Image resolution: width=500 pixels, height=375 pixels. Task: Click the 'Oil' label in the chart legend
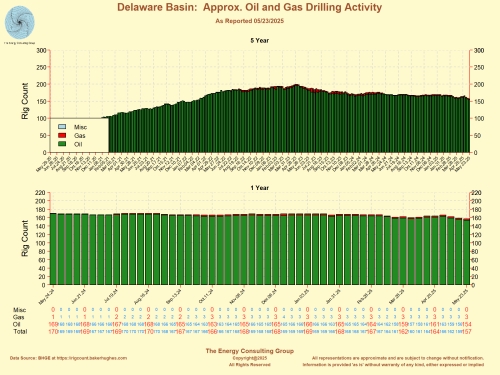(x=78, y=144)
